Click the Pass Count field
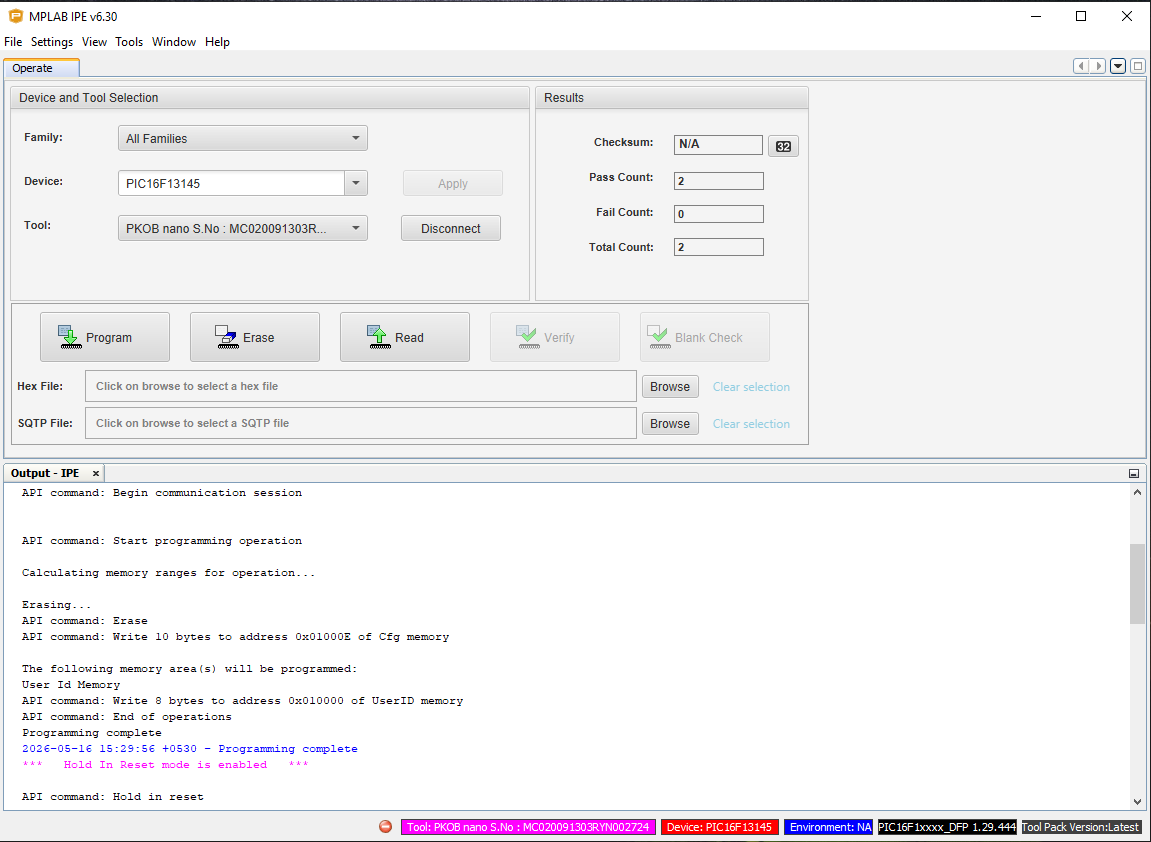 (719, 181)
